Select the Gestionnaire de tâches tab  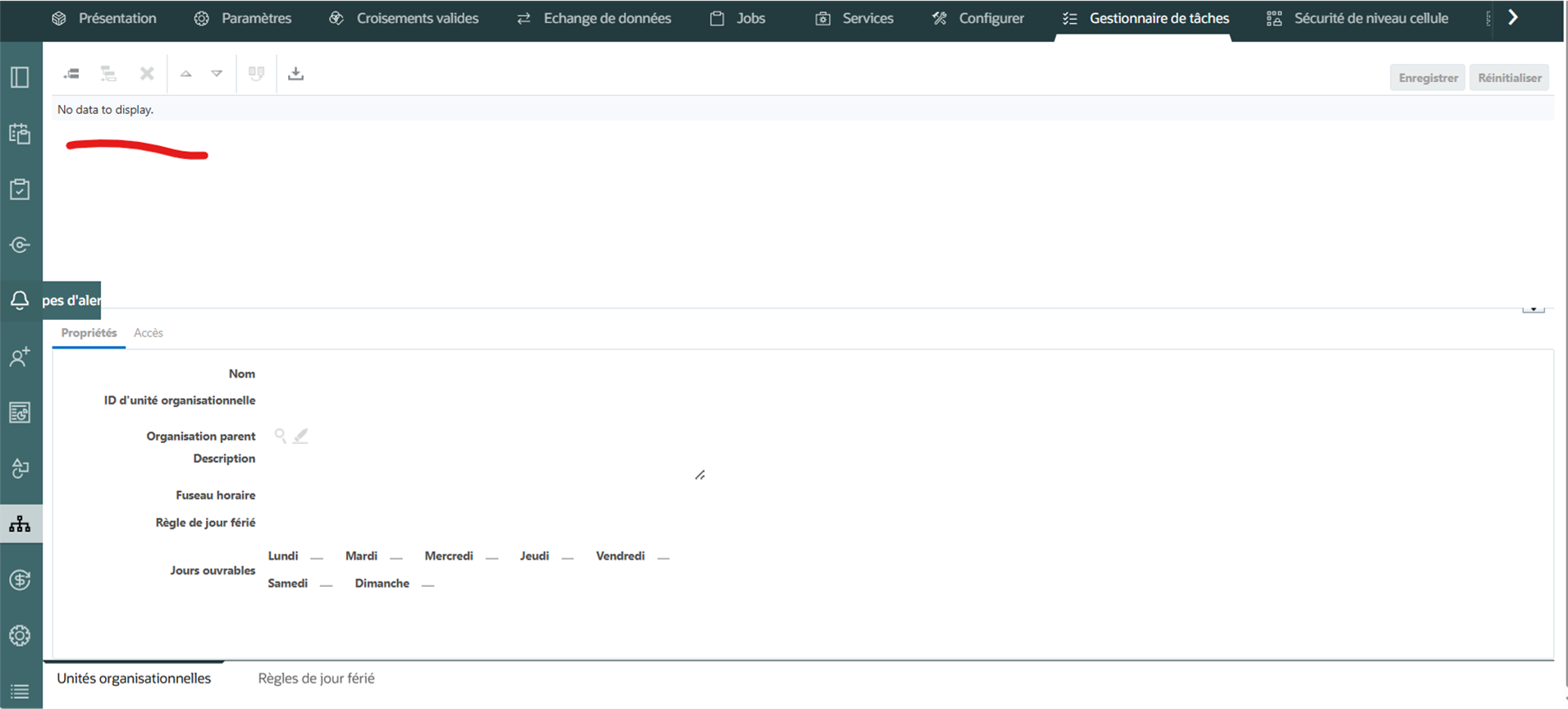[1145, 18]
